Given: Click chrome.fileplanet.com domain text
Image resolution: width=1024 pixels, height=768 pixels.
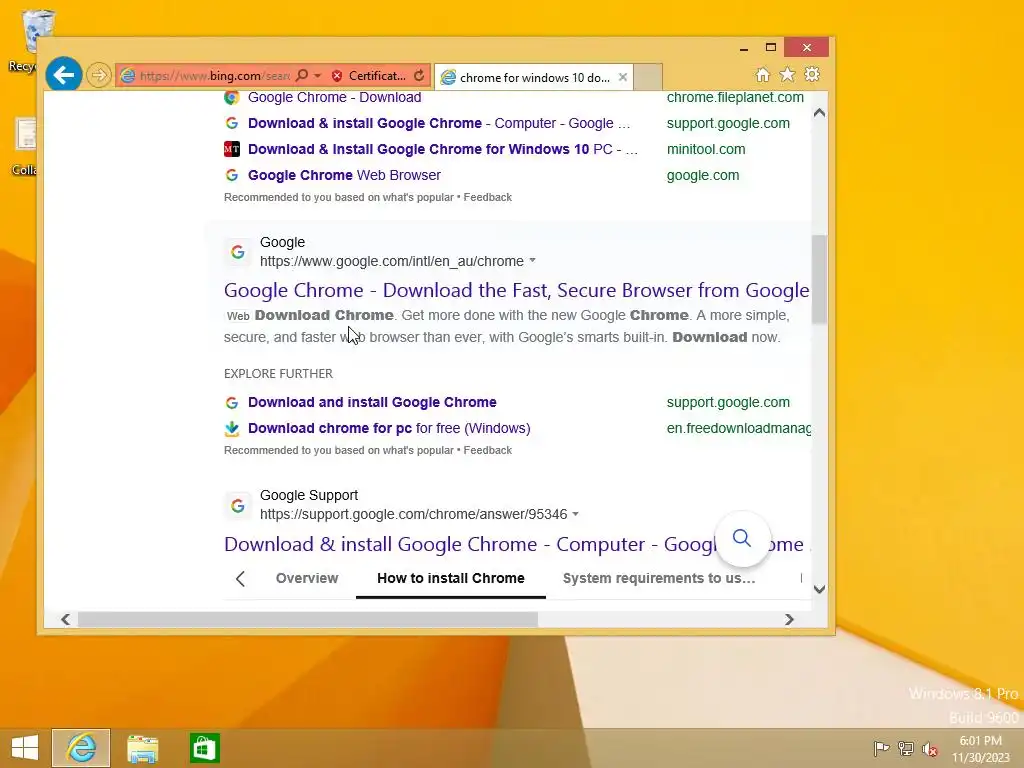Looking at the screenshot, I should tap(735, 97).
